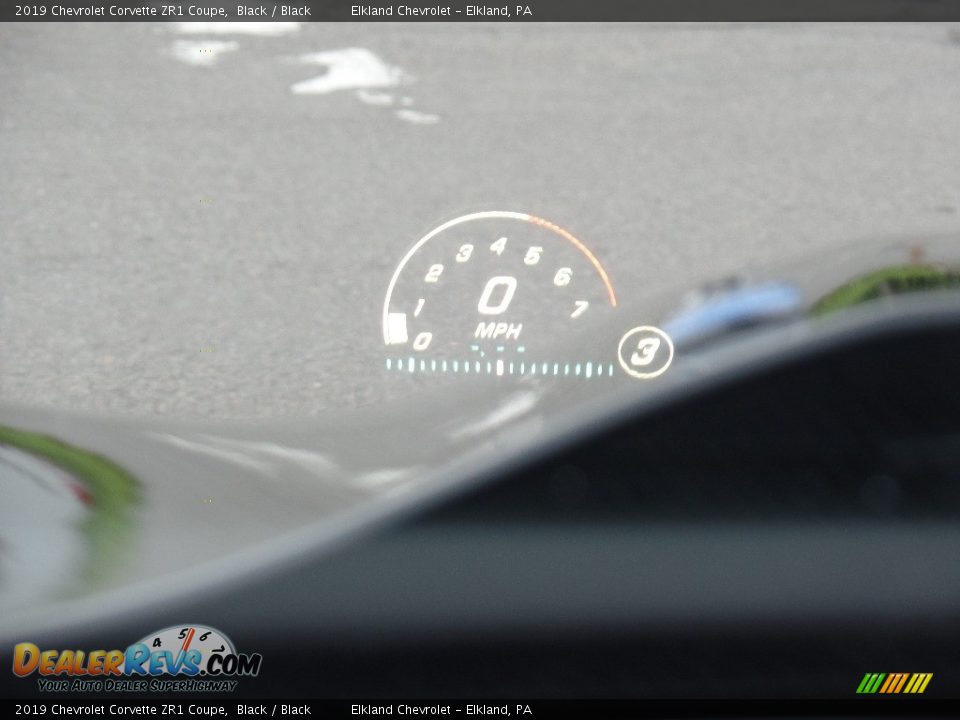Click the tachometer numeral 1
This screenshot has height=720, width=960.
click(419, 307)
